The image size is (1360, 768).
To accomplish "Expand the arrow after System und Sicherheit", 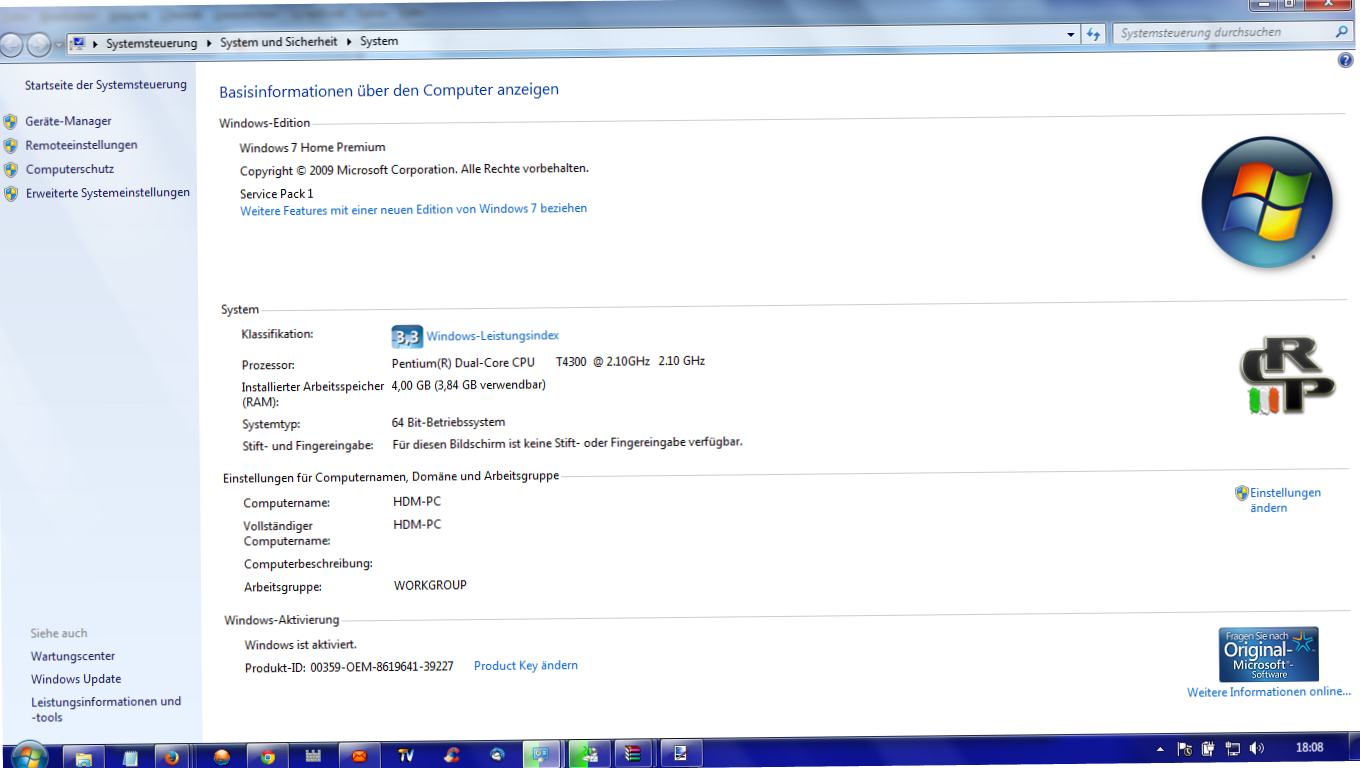I will 349,41.
